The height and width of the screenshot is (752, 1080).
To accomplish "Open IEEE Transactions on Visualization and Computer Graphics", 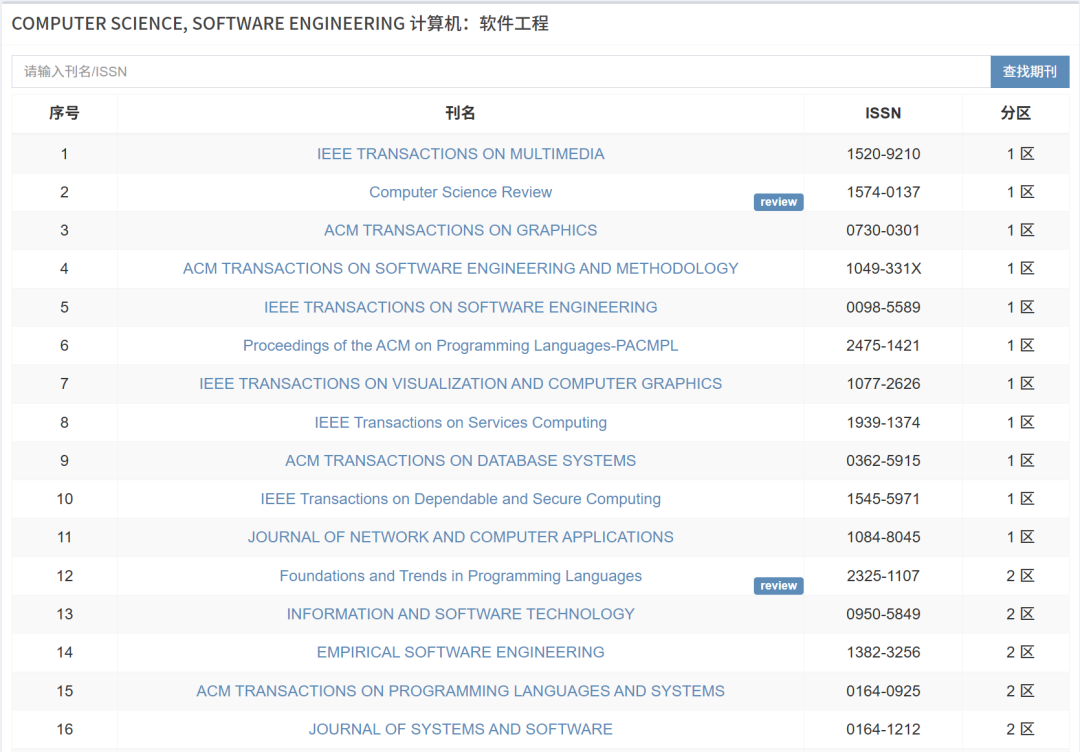I will coord(460,384).
